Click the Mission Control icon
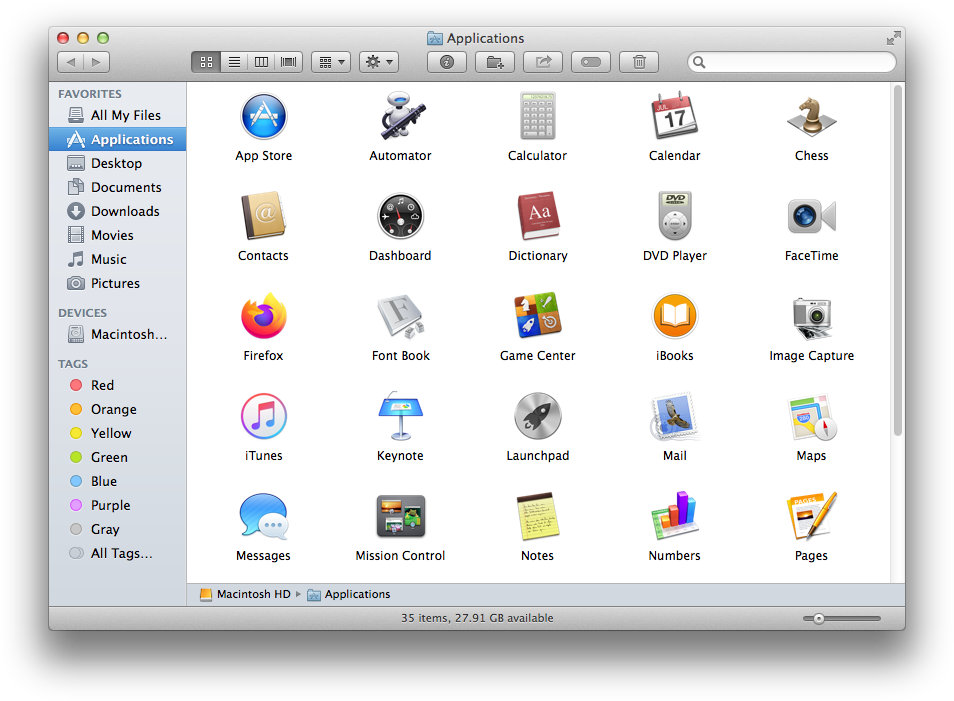This screenshot has height=701, width=954. click(x=400, y=518)
